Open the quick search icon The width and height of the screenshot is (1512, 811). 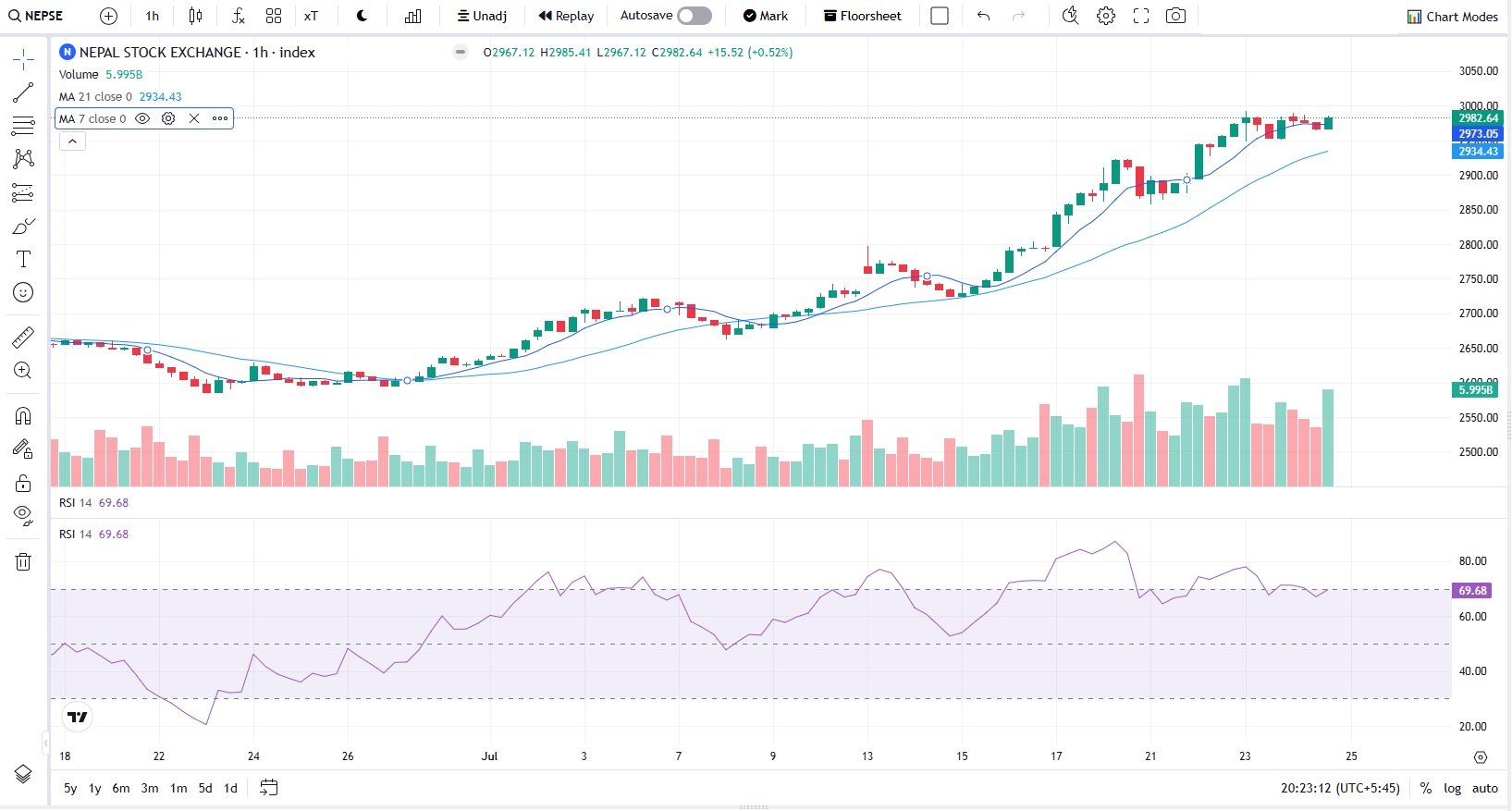[1070, 16]
